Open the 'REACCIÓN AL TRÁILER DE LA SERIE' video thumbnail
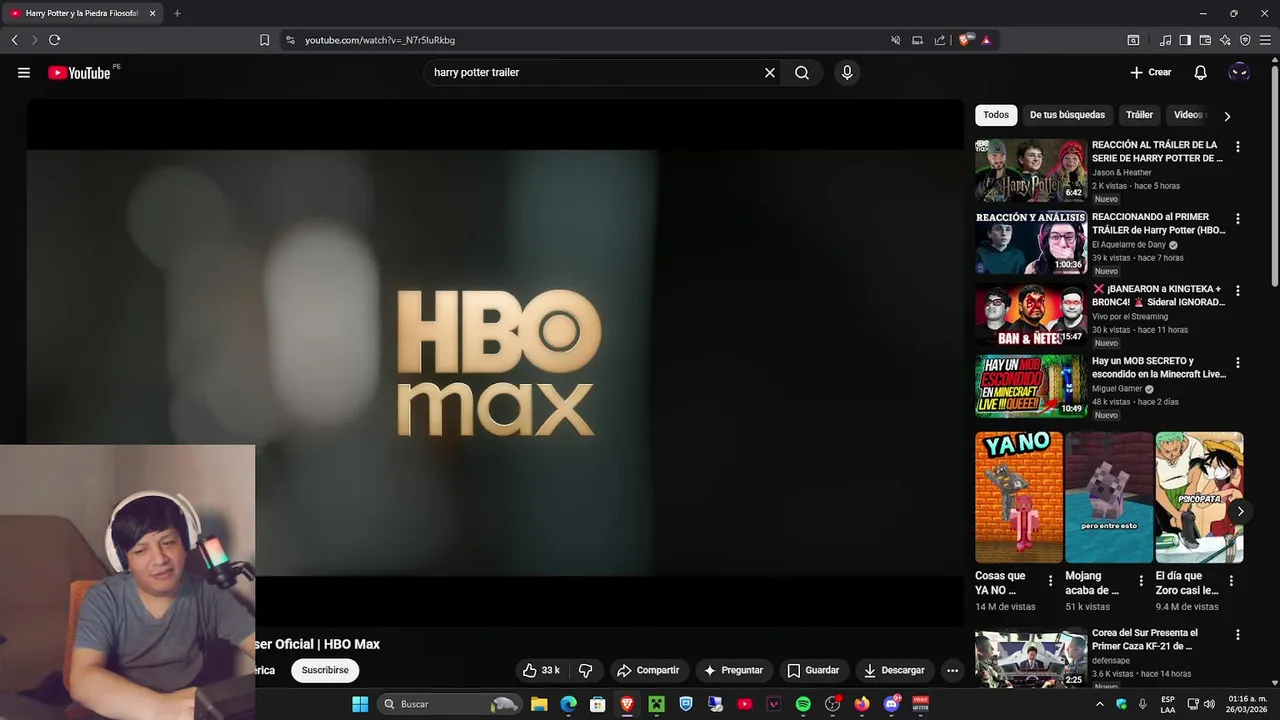 [x=1031, y=171]
